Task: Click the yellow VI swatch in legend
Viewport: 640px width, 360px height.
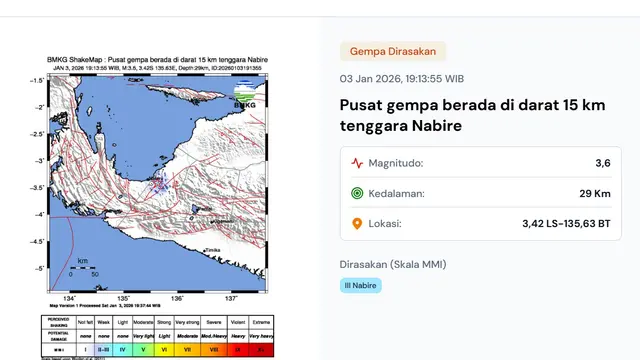Action: pos(164,350)
